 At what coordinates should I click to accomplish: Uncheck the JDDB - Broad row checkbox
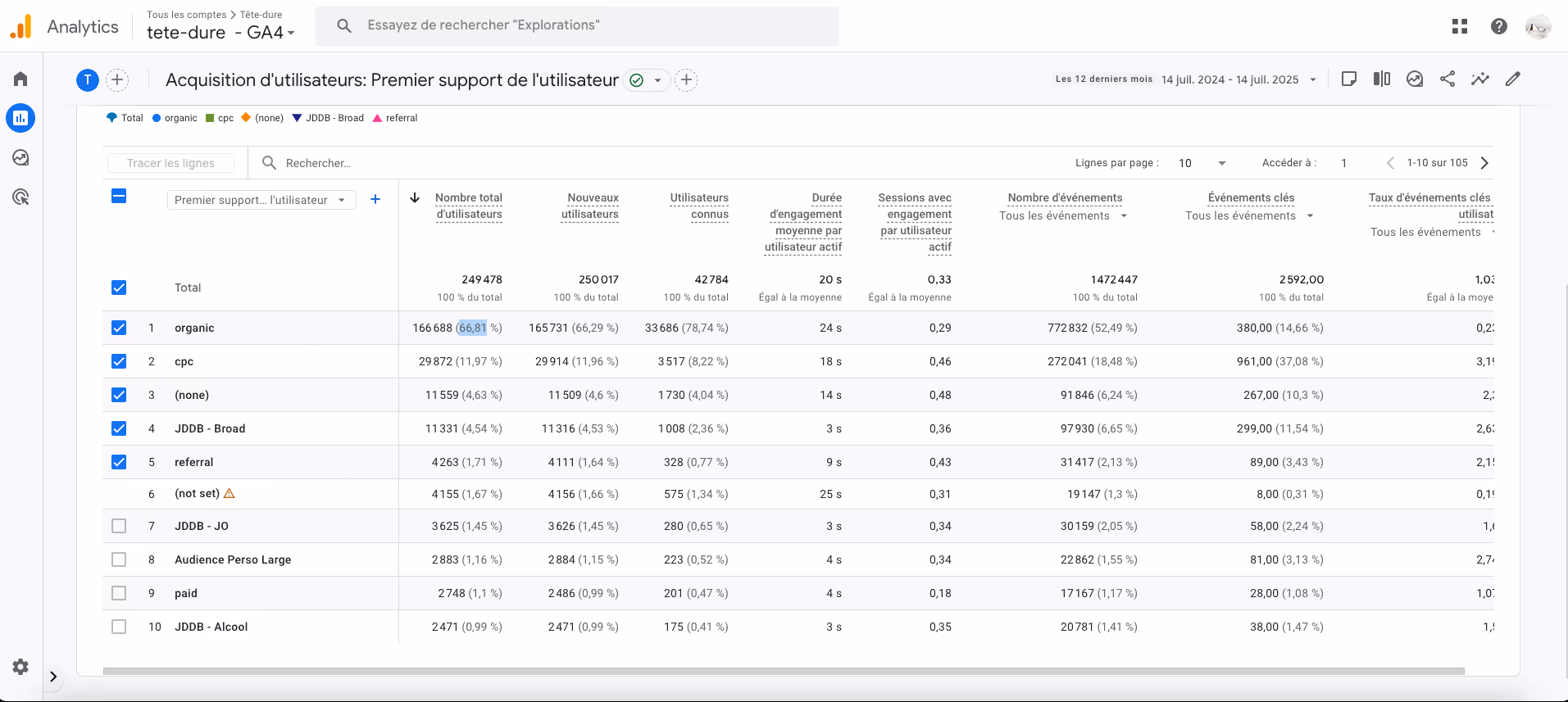point(119,428)
